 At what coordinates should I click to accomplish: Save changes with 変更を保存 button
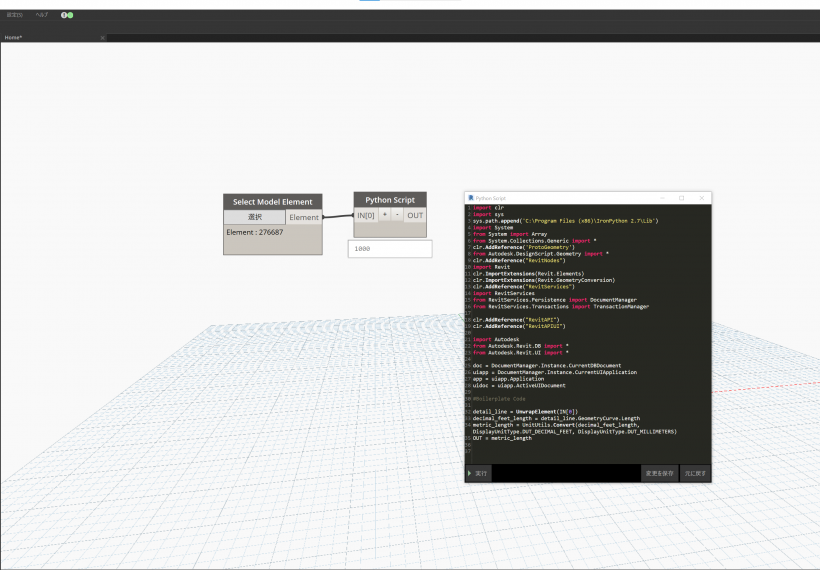click(660, 473)
